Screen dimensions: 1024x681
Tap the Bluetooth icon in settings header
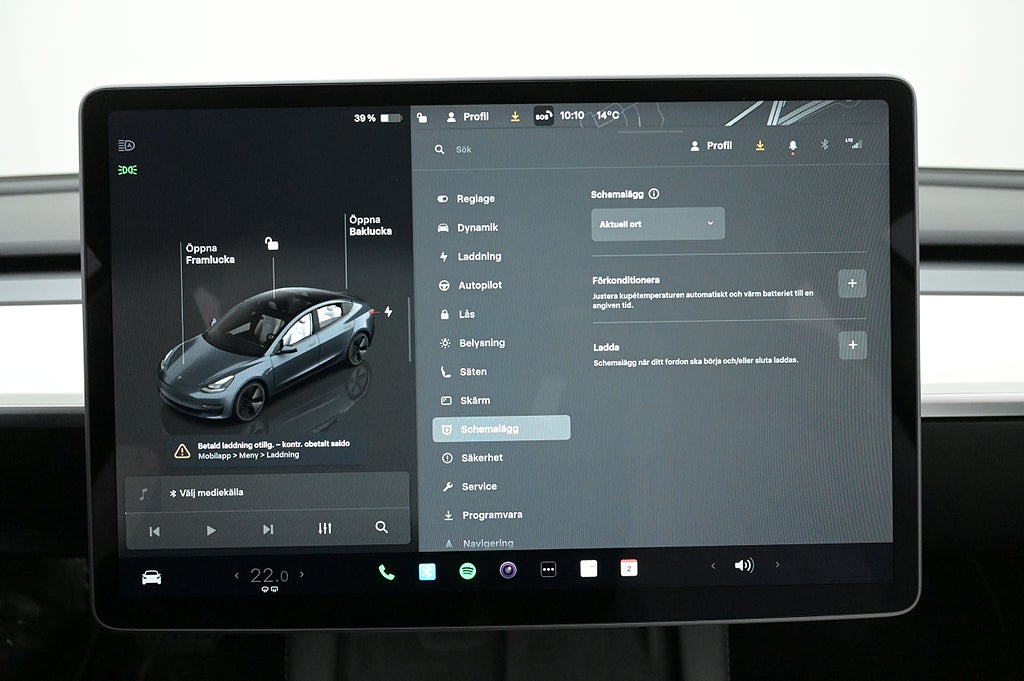(825, 145)
